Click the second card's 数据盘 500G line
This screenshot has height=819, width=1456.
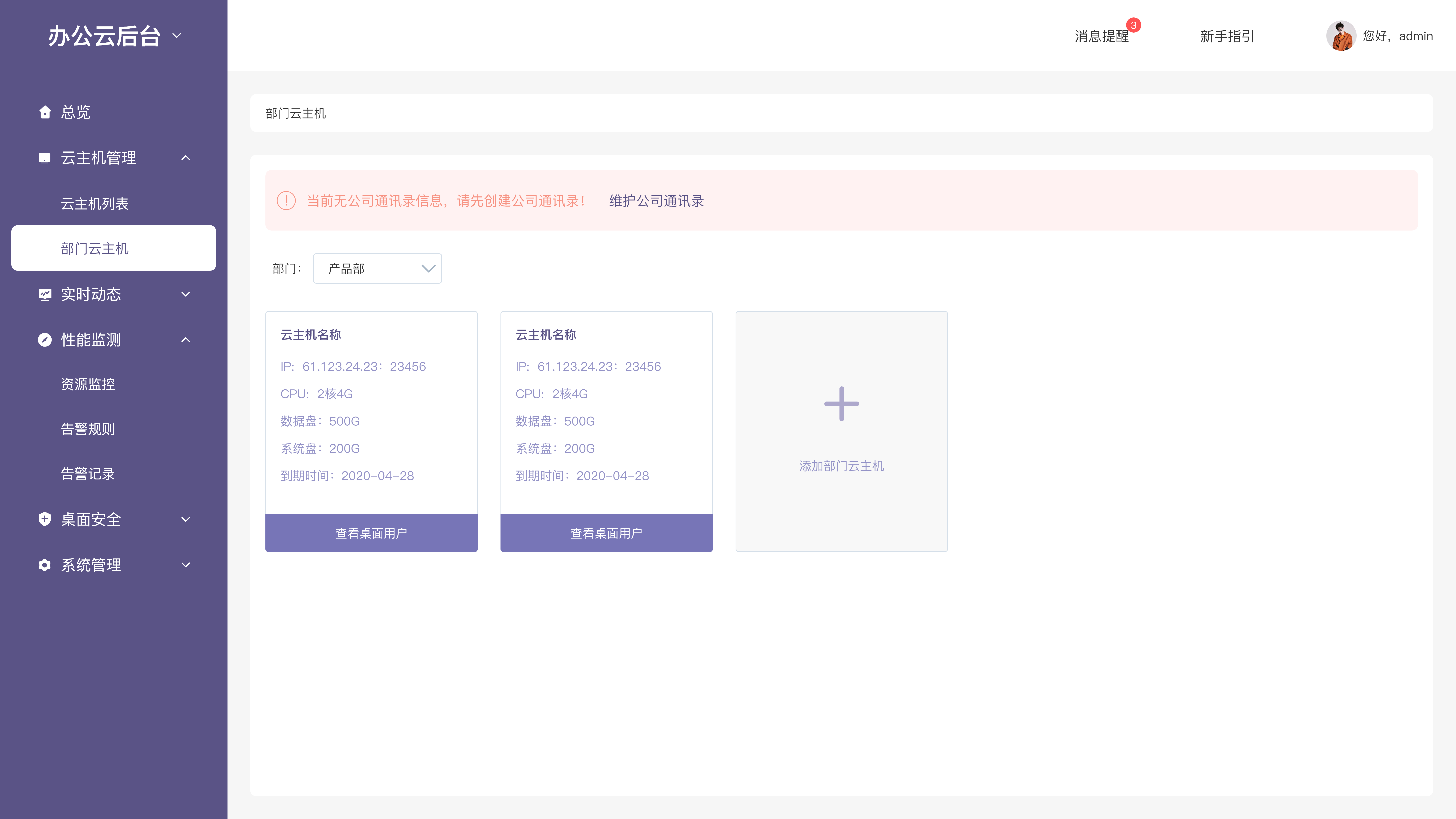pyautogui.click(x=555, y=421)
